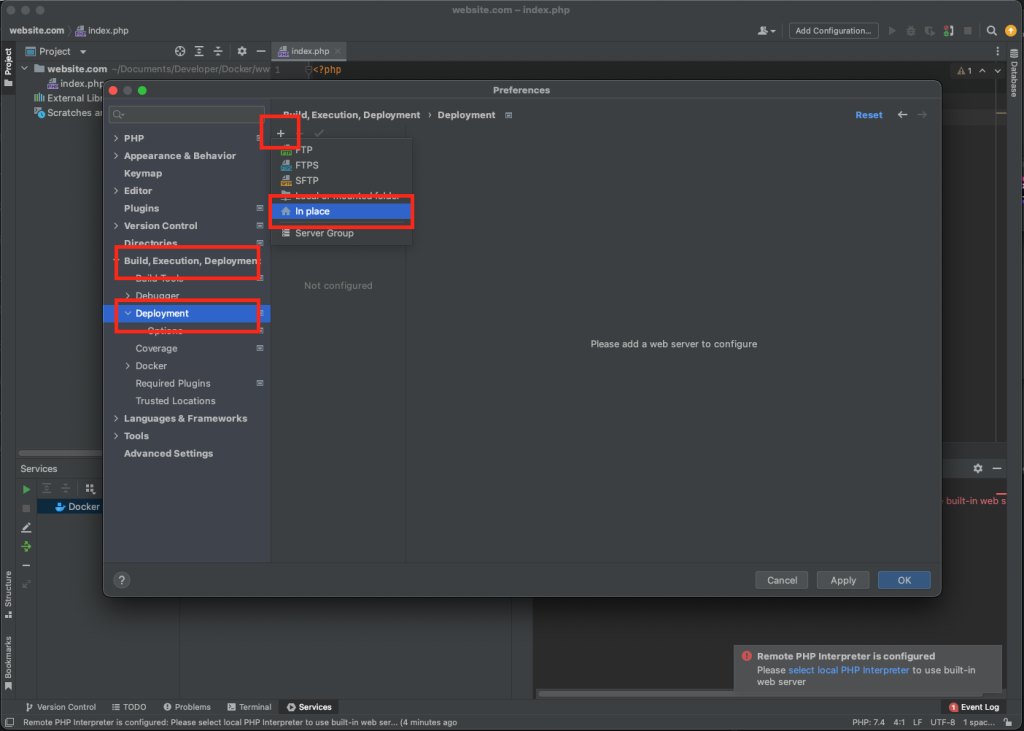Screen dimensions: 1024x731
Task: Open Project panel settings gear
Action: (x=242, y=51)
